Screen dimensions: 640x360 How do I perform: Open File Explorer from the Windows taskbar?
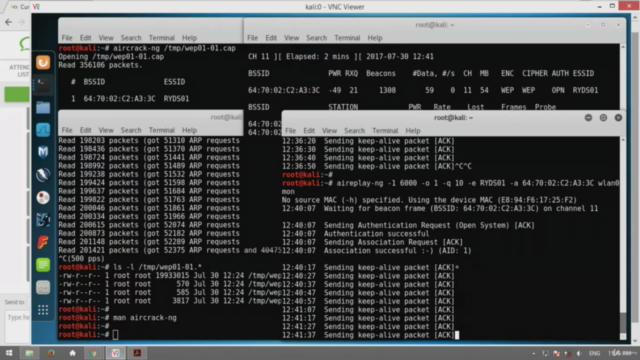pos(29,353)
